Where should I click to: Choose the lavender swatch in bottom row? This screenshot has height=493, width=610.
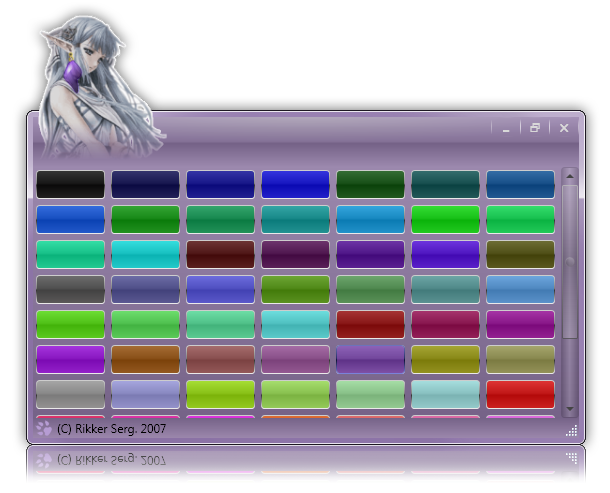point(145,394)
